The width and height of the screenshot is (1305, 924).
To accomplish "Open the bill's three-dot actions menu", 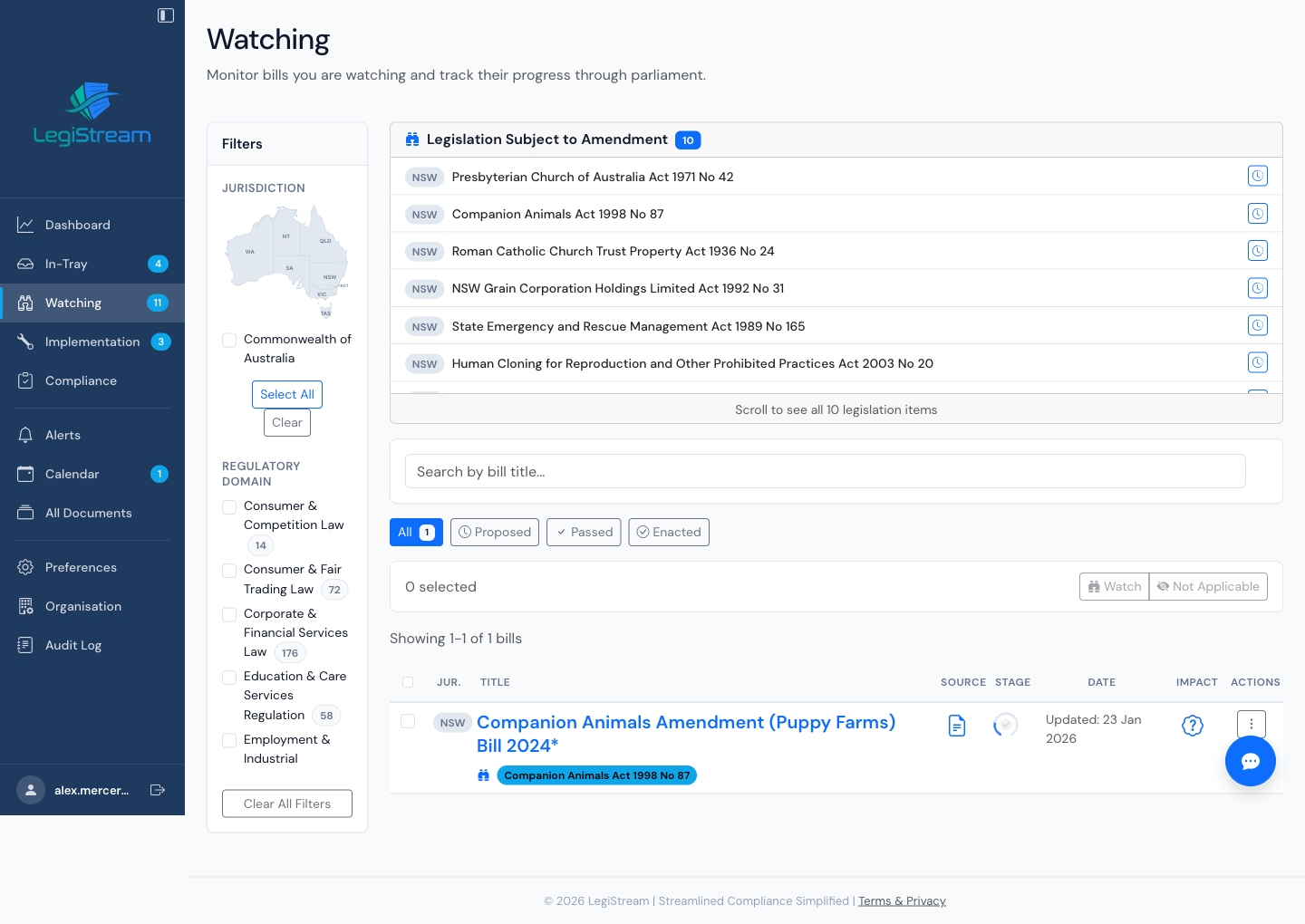I will tap(1252, 724).
